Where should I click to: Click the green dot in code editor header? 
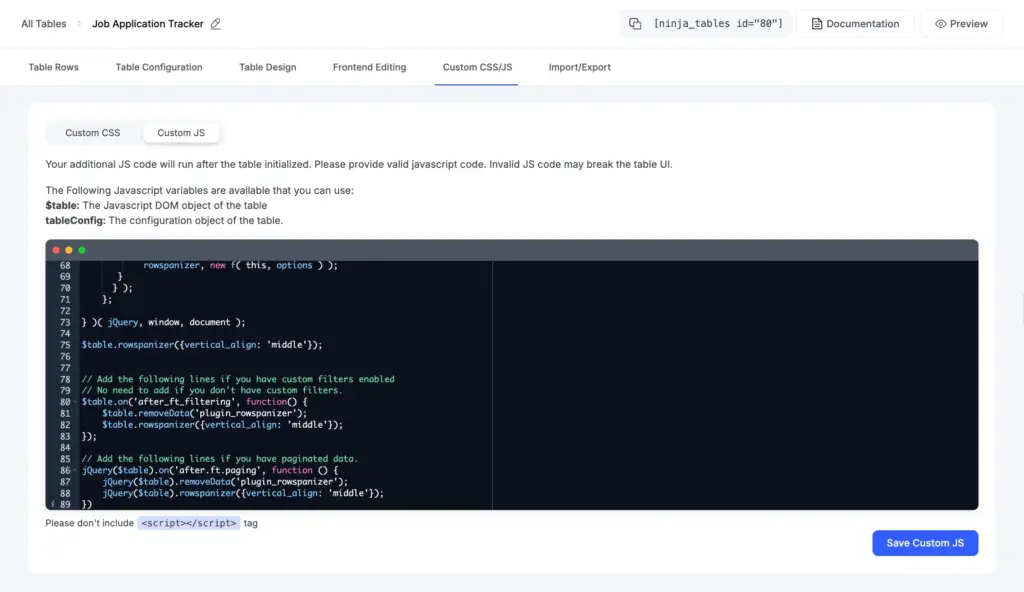(82, 250)
